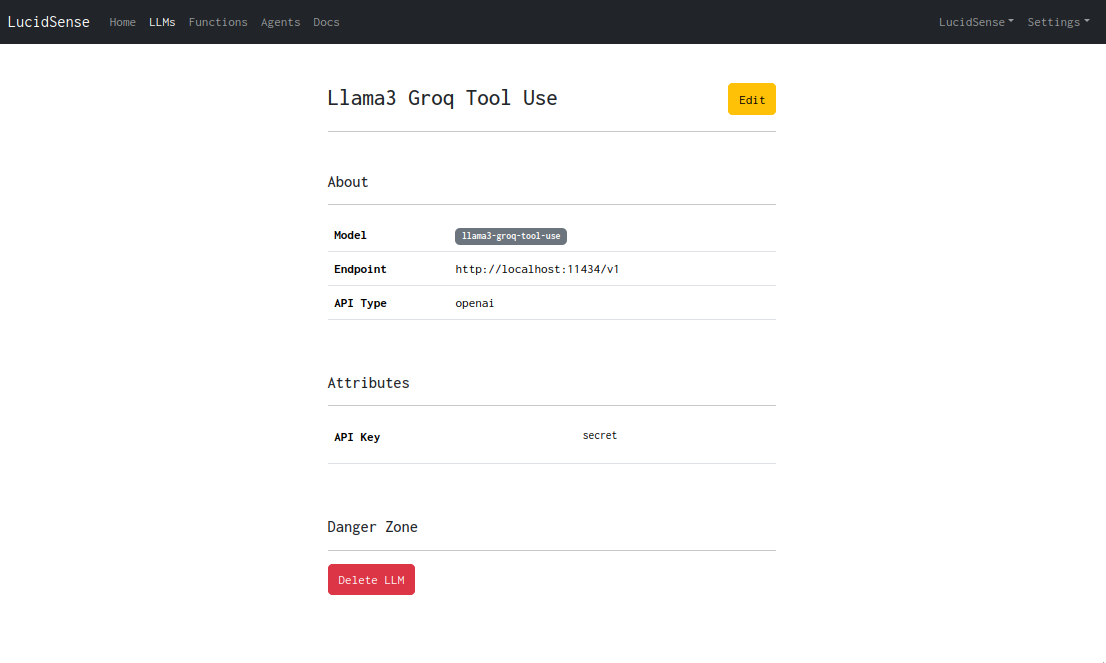Click the API Key row label
Viewport: 1106px width, 663px height.
(357, 437)
